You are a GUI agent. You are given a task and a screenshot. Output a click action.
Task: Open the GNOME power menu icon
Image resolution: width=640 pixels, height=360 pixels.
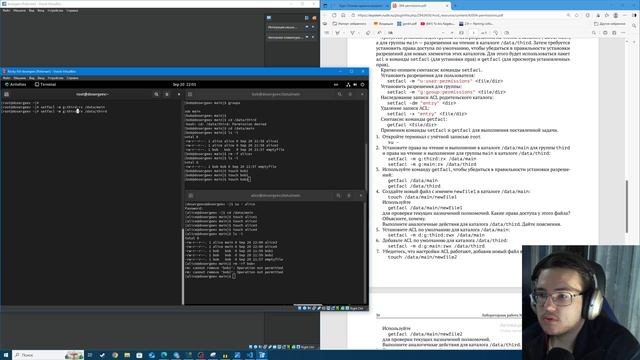pyautogui.click(x=362, y=84)
